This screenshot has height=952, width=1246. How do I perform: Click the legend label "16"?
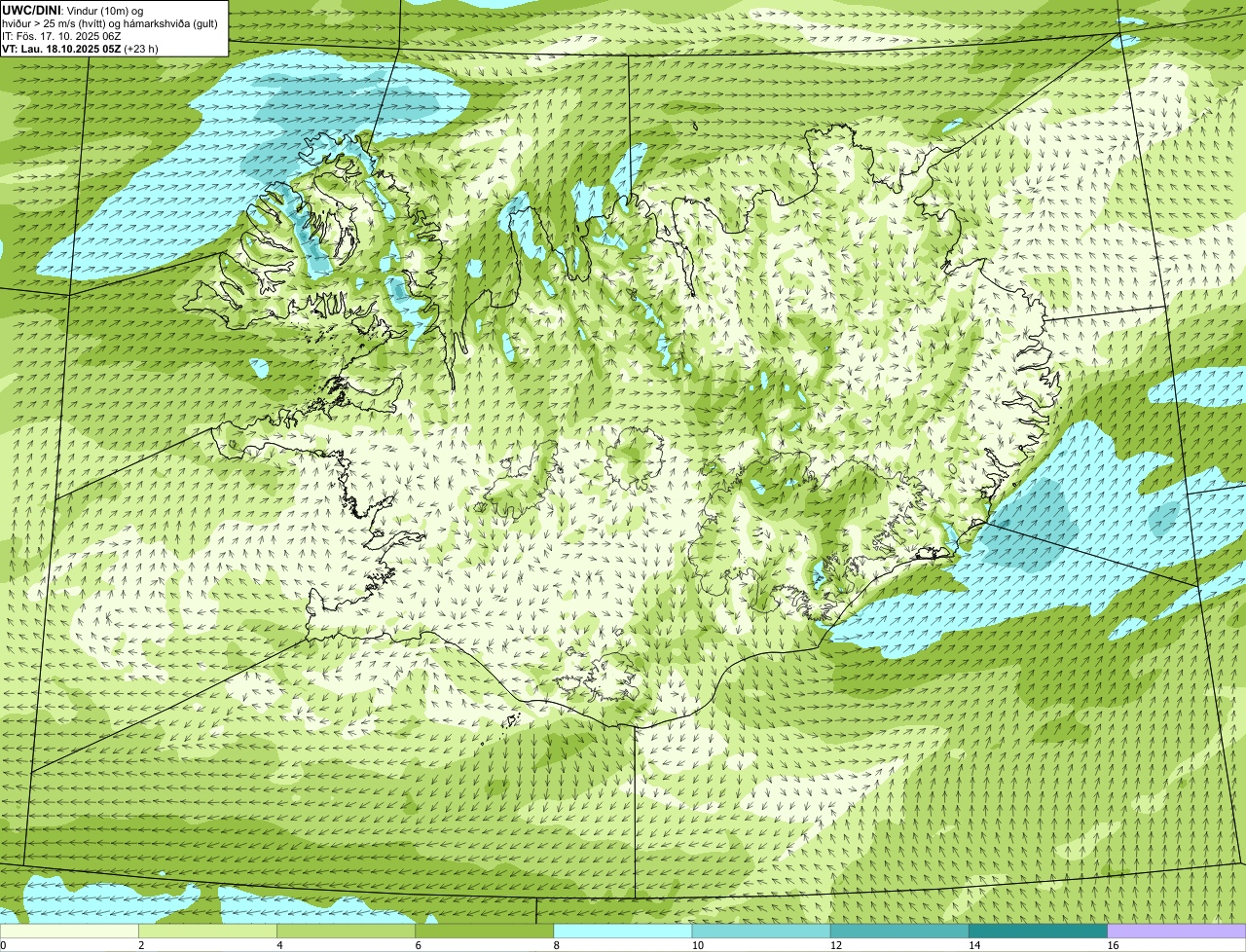pos(1113,945)
